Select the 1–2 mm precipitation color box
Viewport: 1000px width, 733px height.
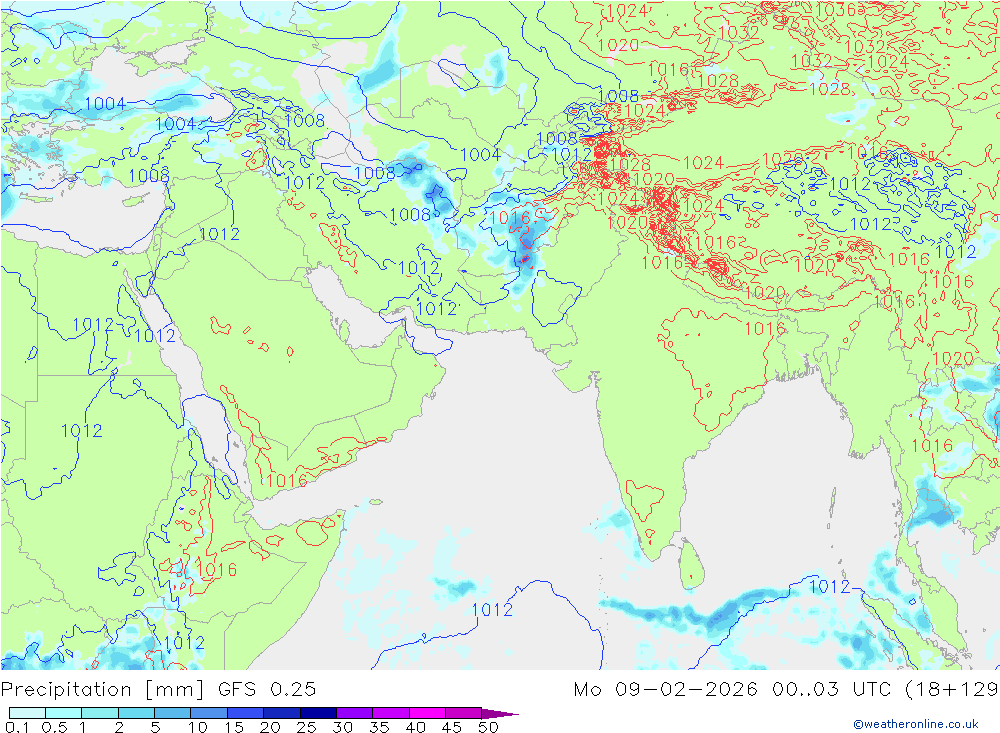[x=100, y=713]
